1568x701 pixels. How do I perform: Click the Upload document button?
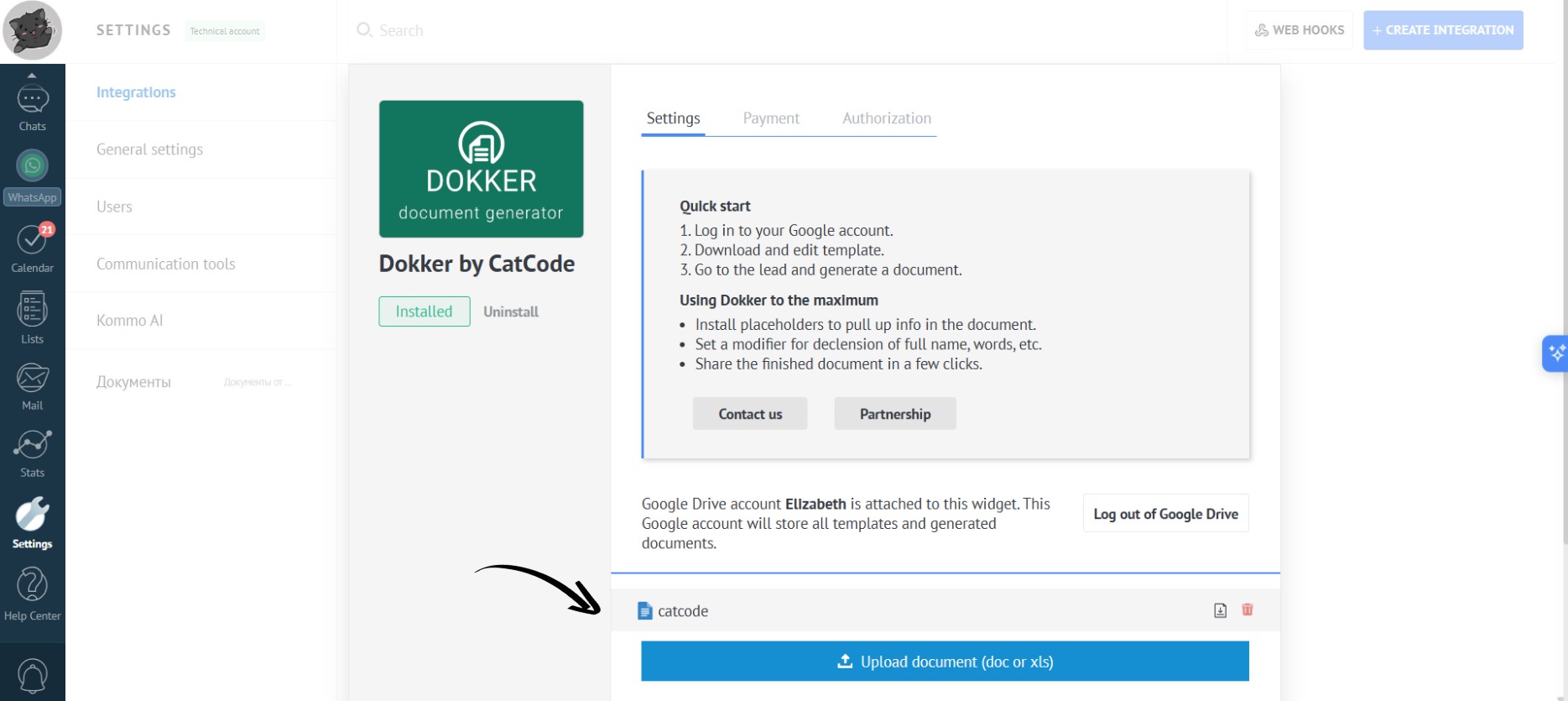(x=945, y=662)
